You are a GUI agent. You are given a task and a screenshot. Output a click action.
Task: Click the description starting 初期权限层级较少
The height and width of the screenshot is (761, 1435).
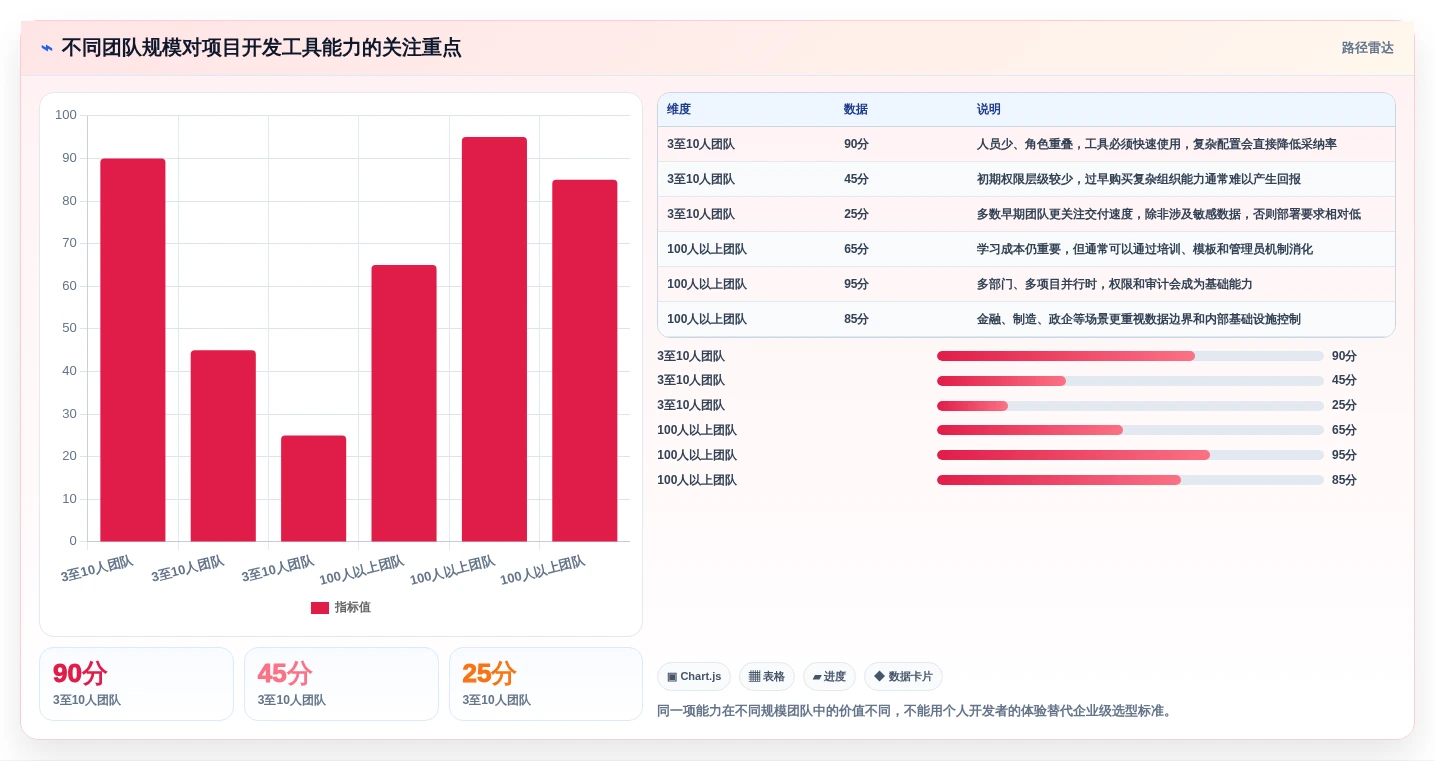[x=1139, y=179]
